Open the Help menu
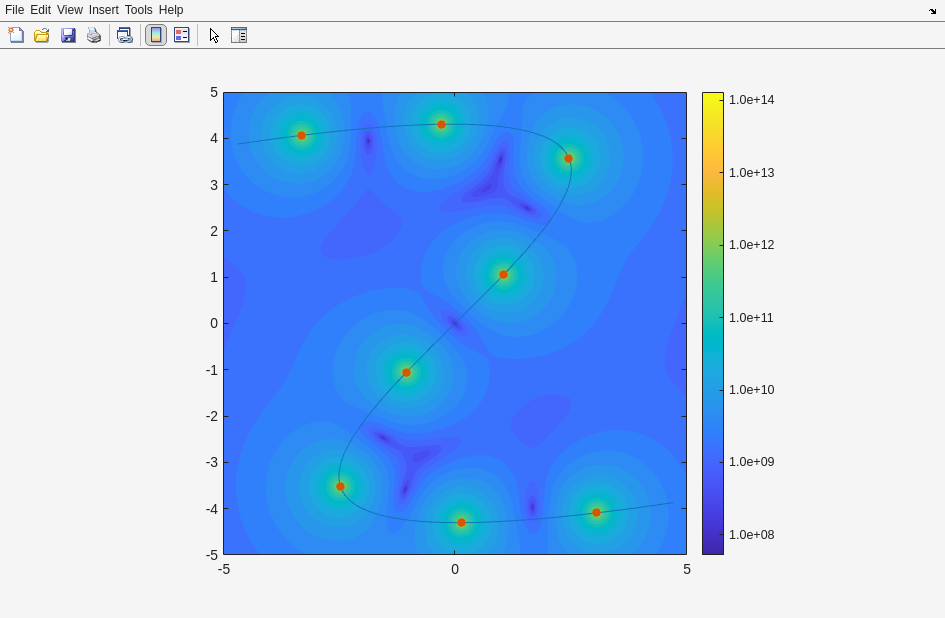 tap(171, 10)
